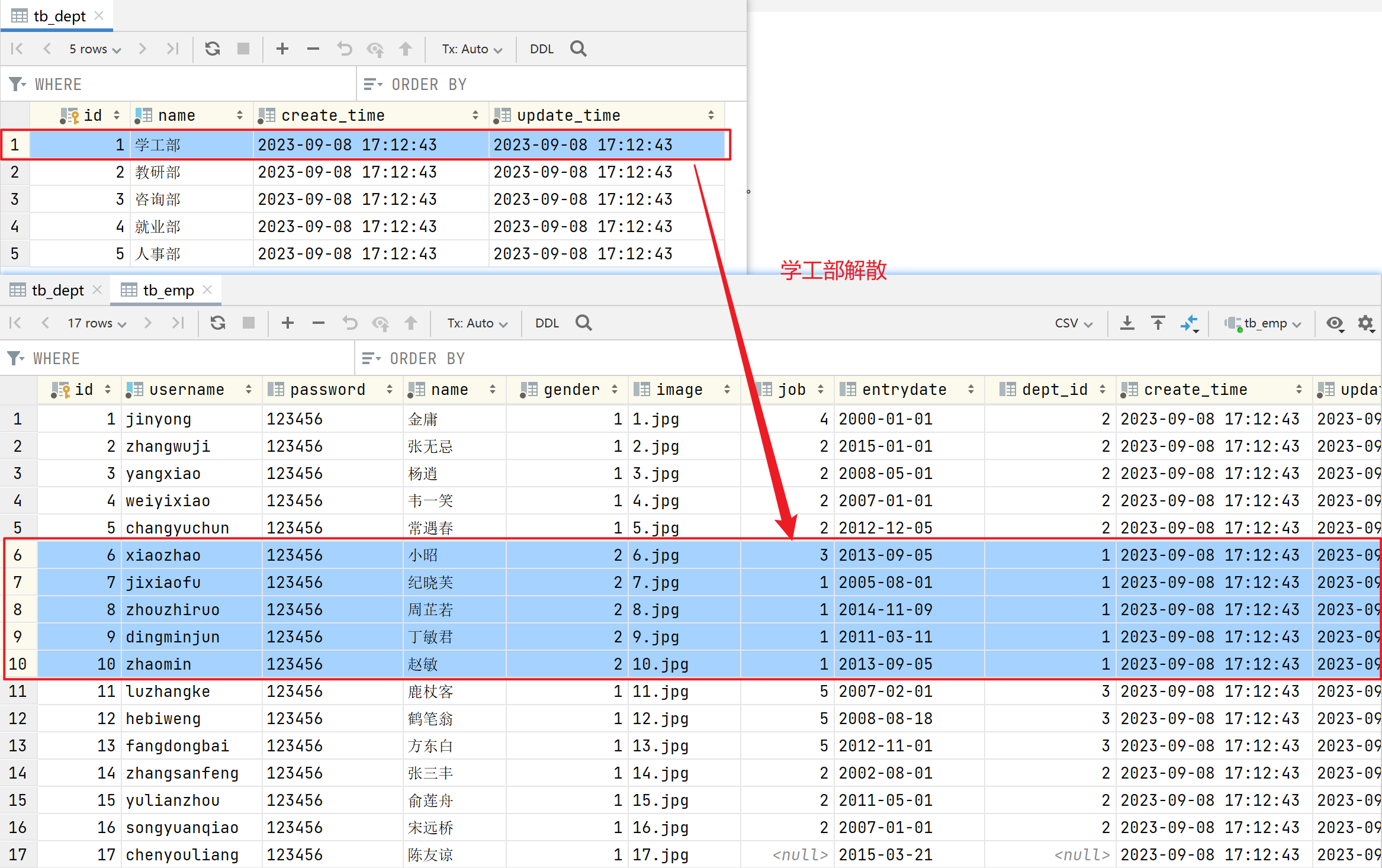Revert changes in tb_dept toolbar
This screenshot has width=1382, height=868.
coord(345,49)
